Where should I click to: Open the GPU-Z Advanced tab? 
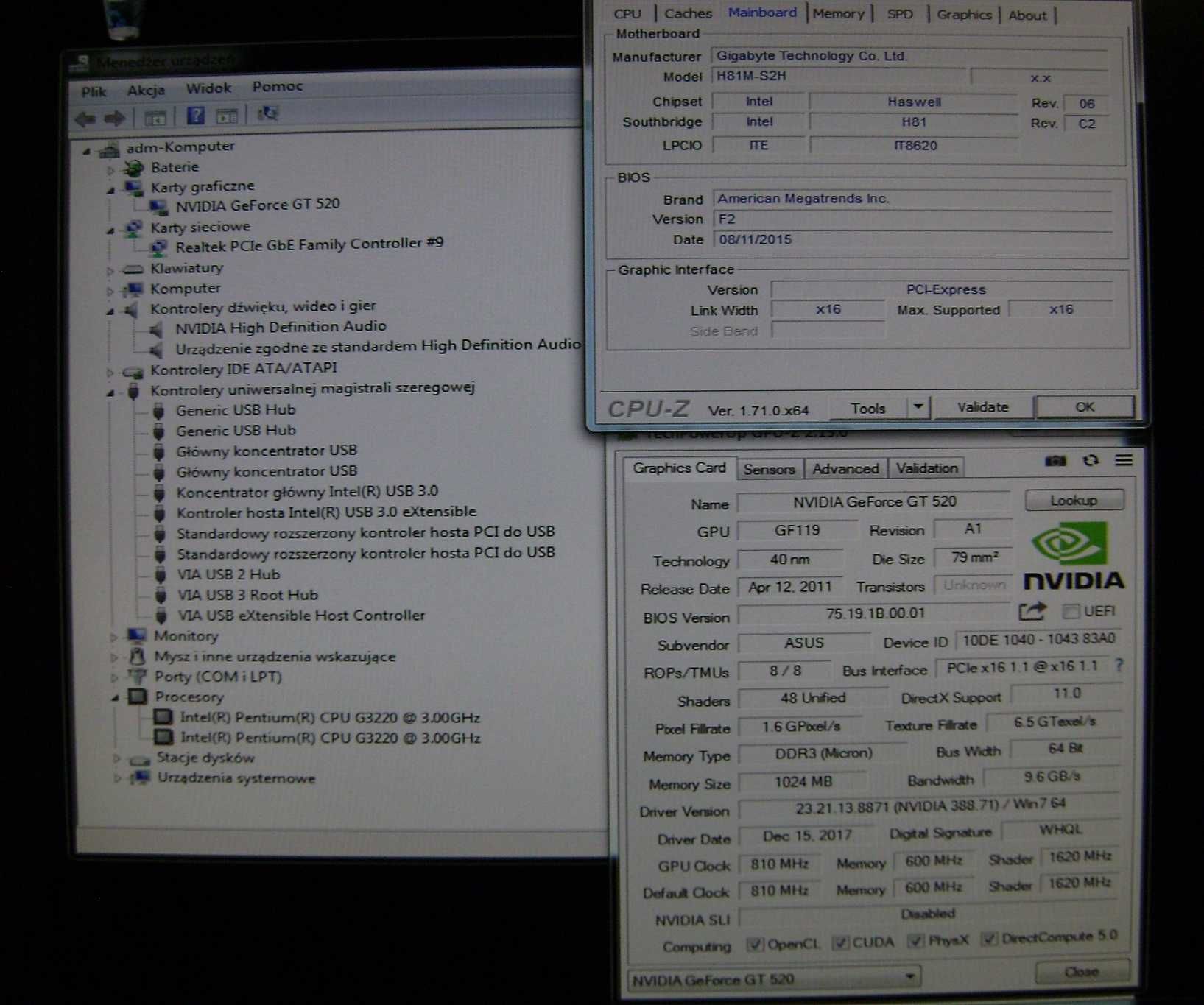(x=845, y=468)
